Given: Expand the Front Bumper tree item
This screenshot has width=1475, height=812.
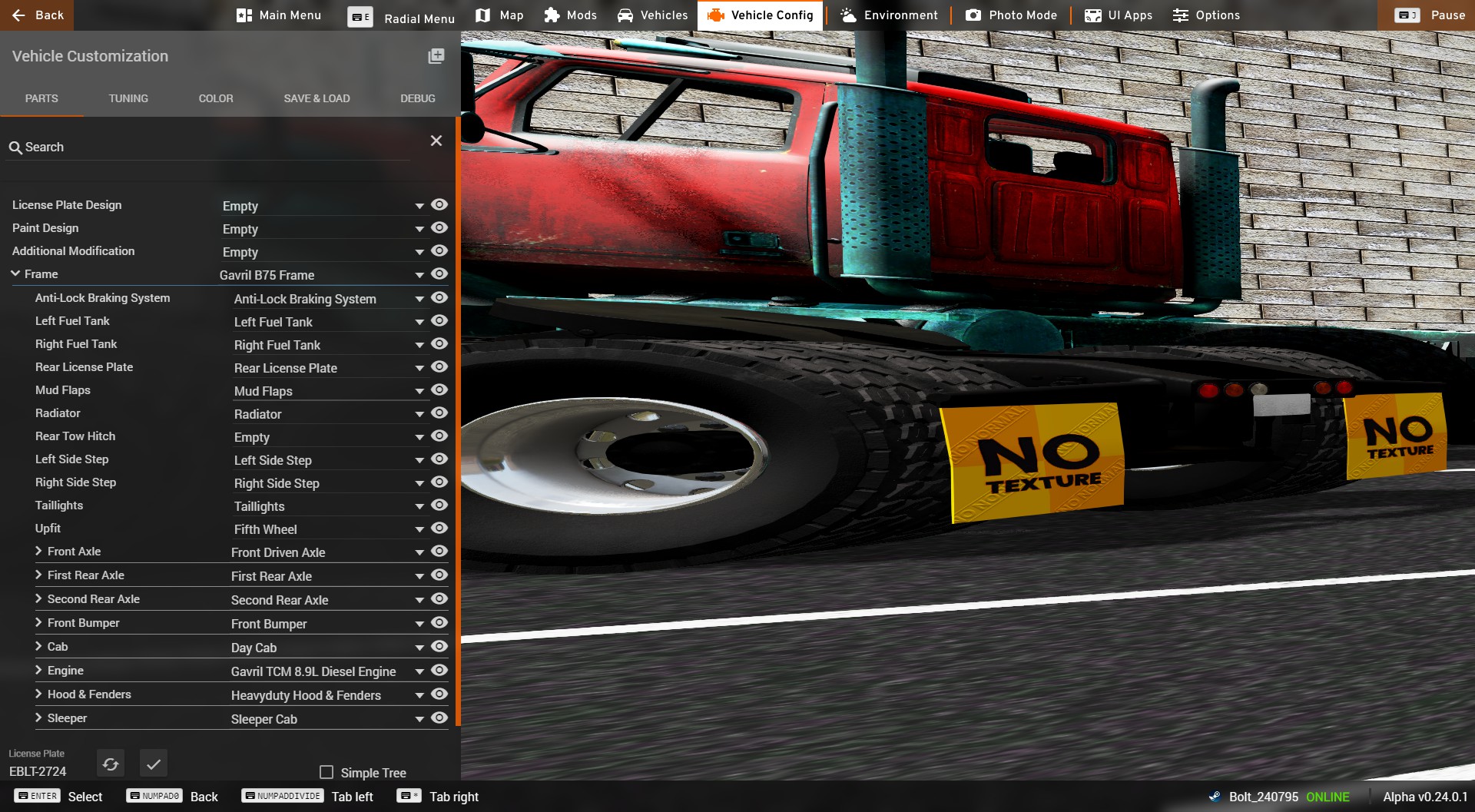Looking at the screenshot, I should point(38,622).
